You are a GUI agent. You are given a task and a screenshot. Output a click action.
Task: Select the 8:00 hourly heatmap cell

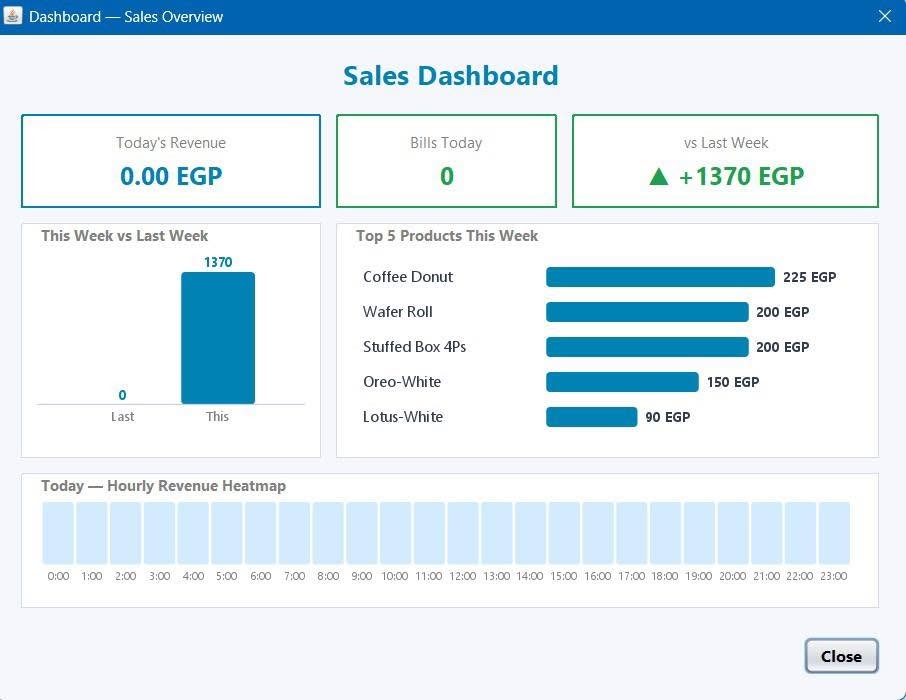328,533
